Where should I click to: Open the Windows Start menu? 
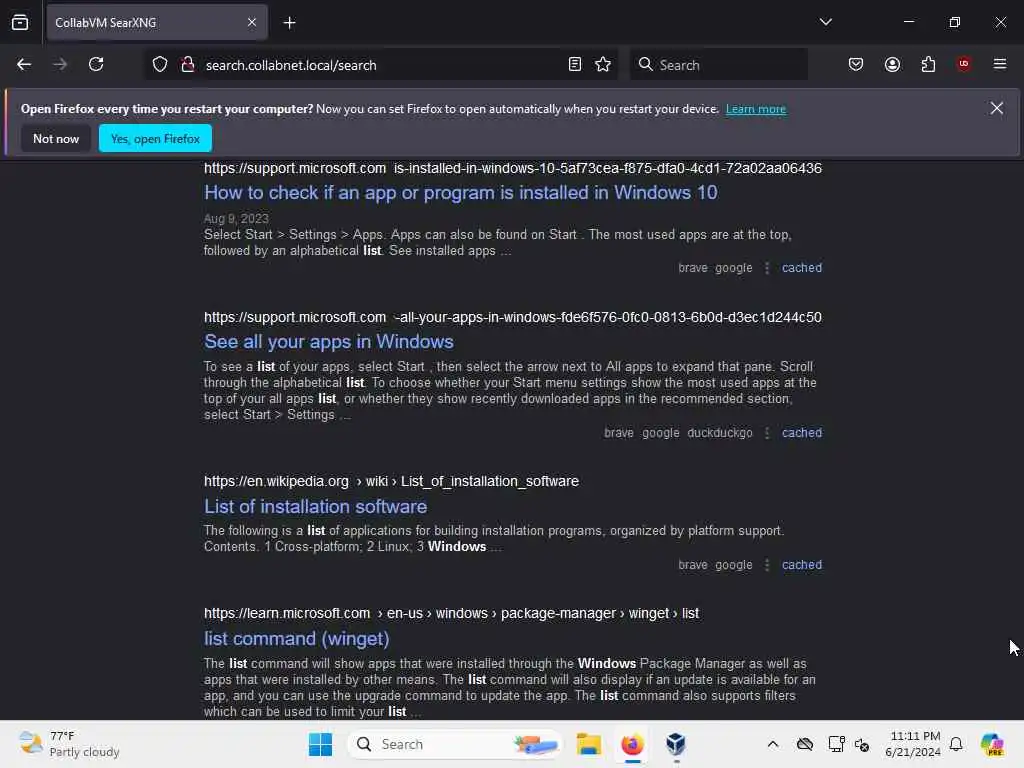click(x=320, y=744)
